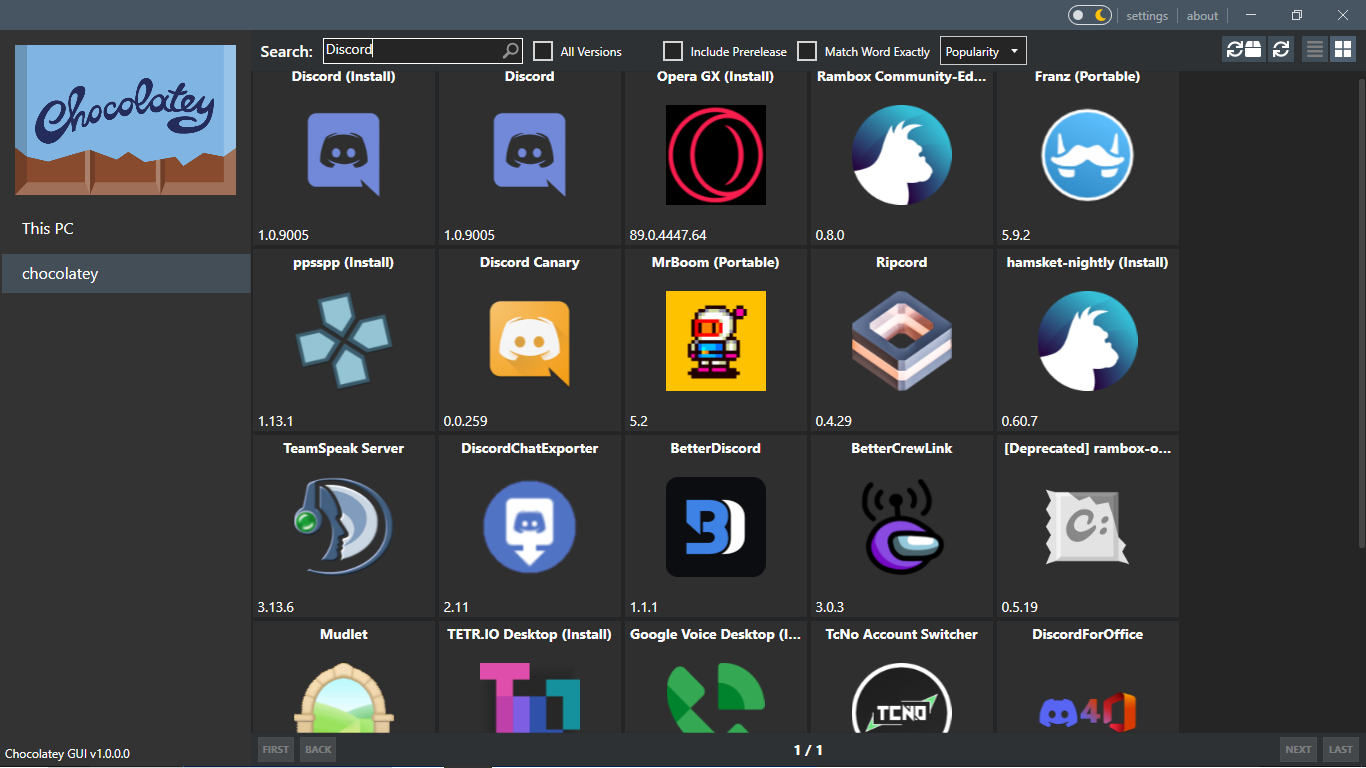This screenshot has height=768, width=1366.
Task: Open the TETR.IO Desktop (Install) icon
Action: click(529, 696)
